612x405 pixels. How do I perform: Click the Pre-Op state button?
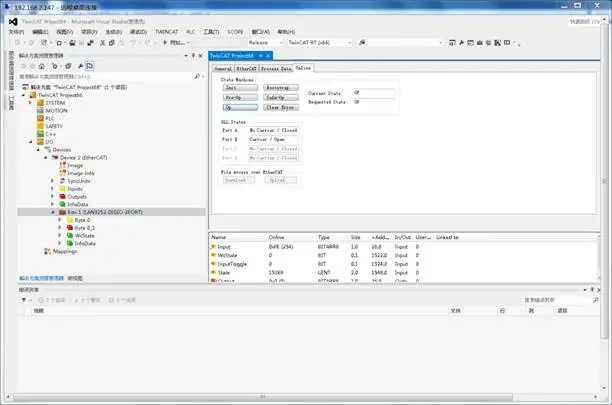[x=240, y=98]
